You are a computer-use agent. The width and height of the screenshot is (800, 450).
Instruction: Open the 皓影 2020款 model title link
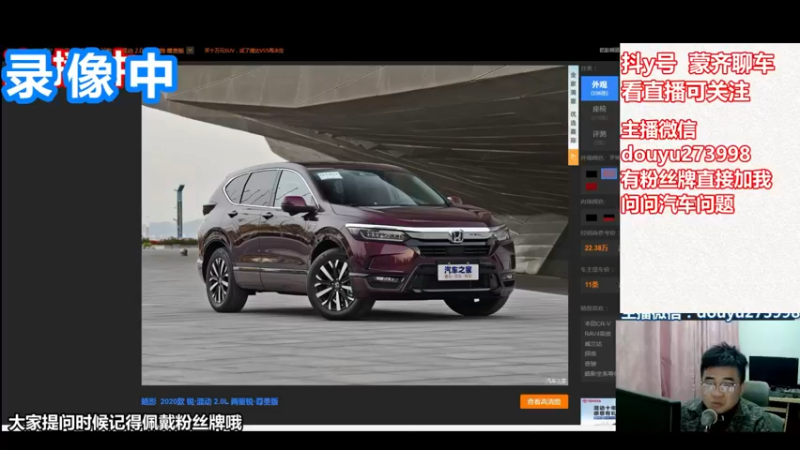tap(210, 402)
